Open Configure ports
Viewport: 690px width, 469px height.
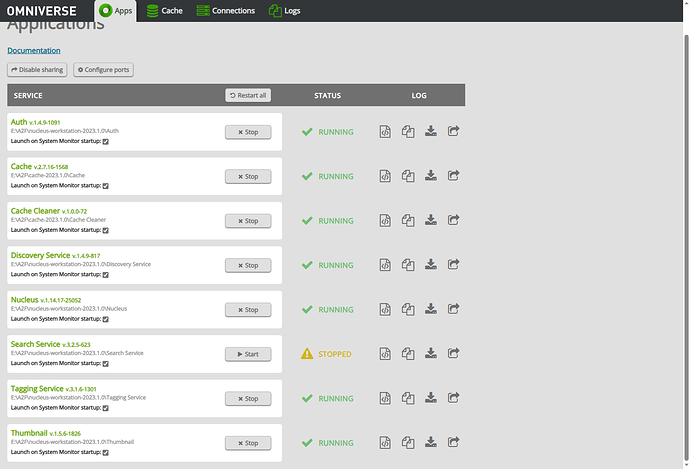click(x=103, y=70)
